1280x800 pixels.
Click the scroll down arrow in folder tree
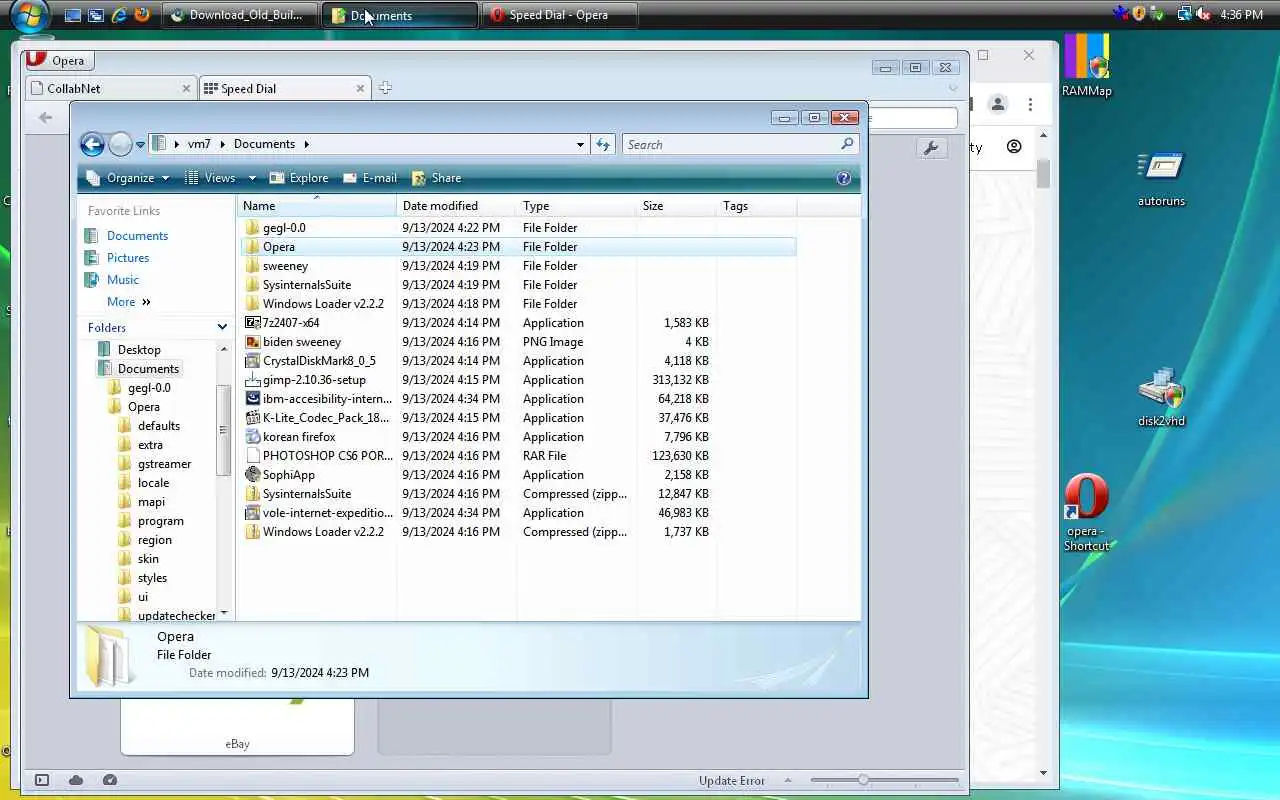click(224, 613)
